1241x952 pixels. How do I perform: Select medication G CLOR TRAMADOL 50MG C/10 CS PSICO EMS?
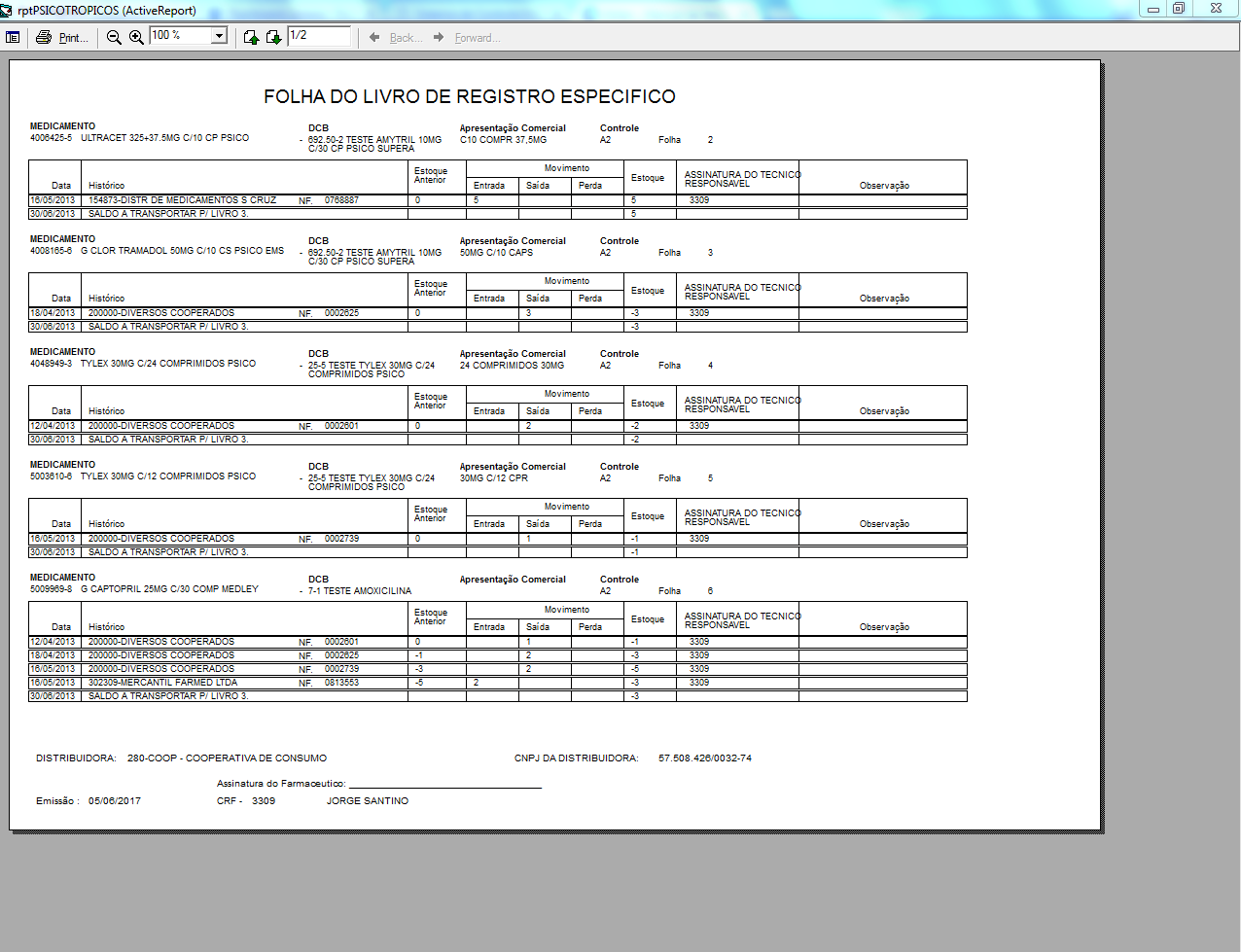click(182, 251)
